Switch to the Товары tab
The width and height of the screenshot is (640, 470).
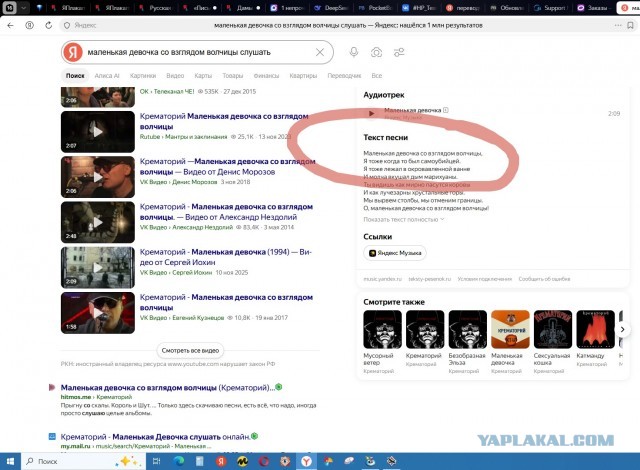pos(233,76)
